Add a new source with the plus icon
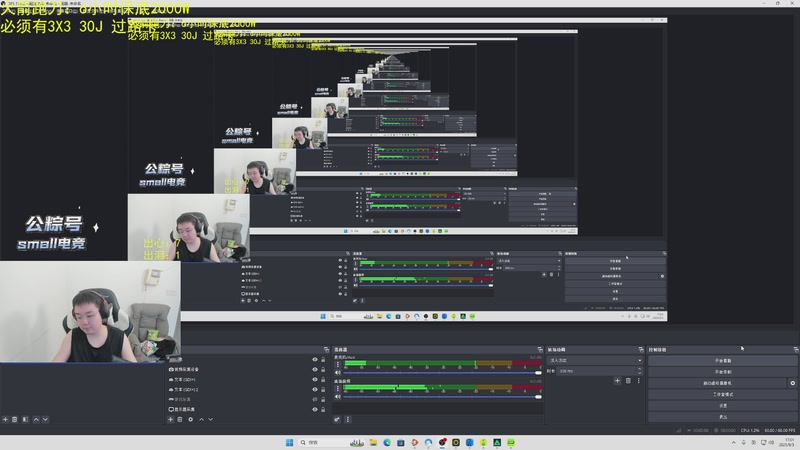The width and height of the screenshot is (800, 450). (170, 419)
